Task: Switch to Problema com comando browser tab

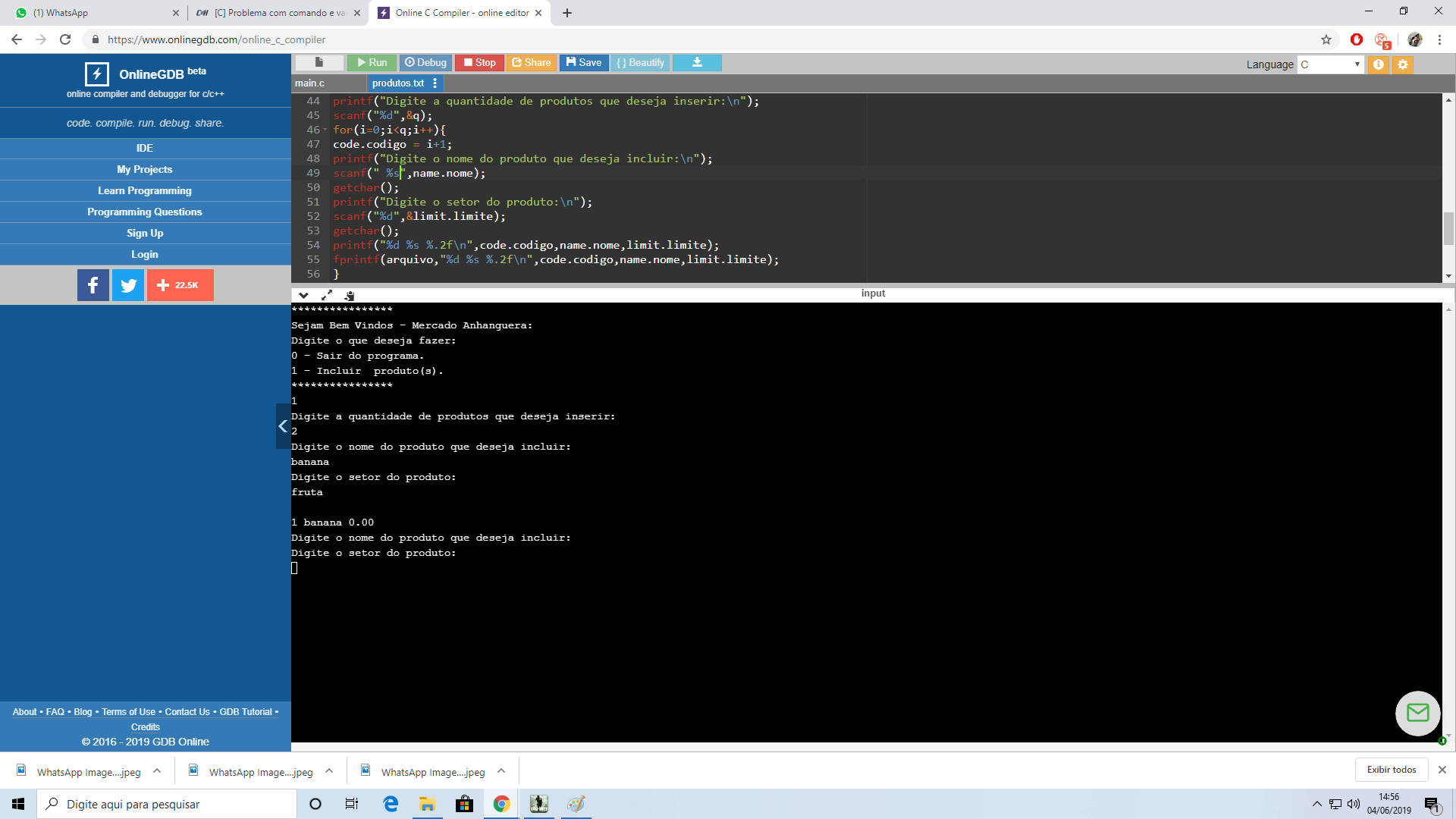Action: click(x=277, y=13)
